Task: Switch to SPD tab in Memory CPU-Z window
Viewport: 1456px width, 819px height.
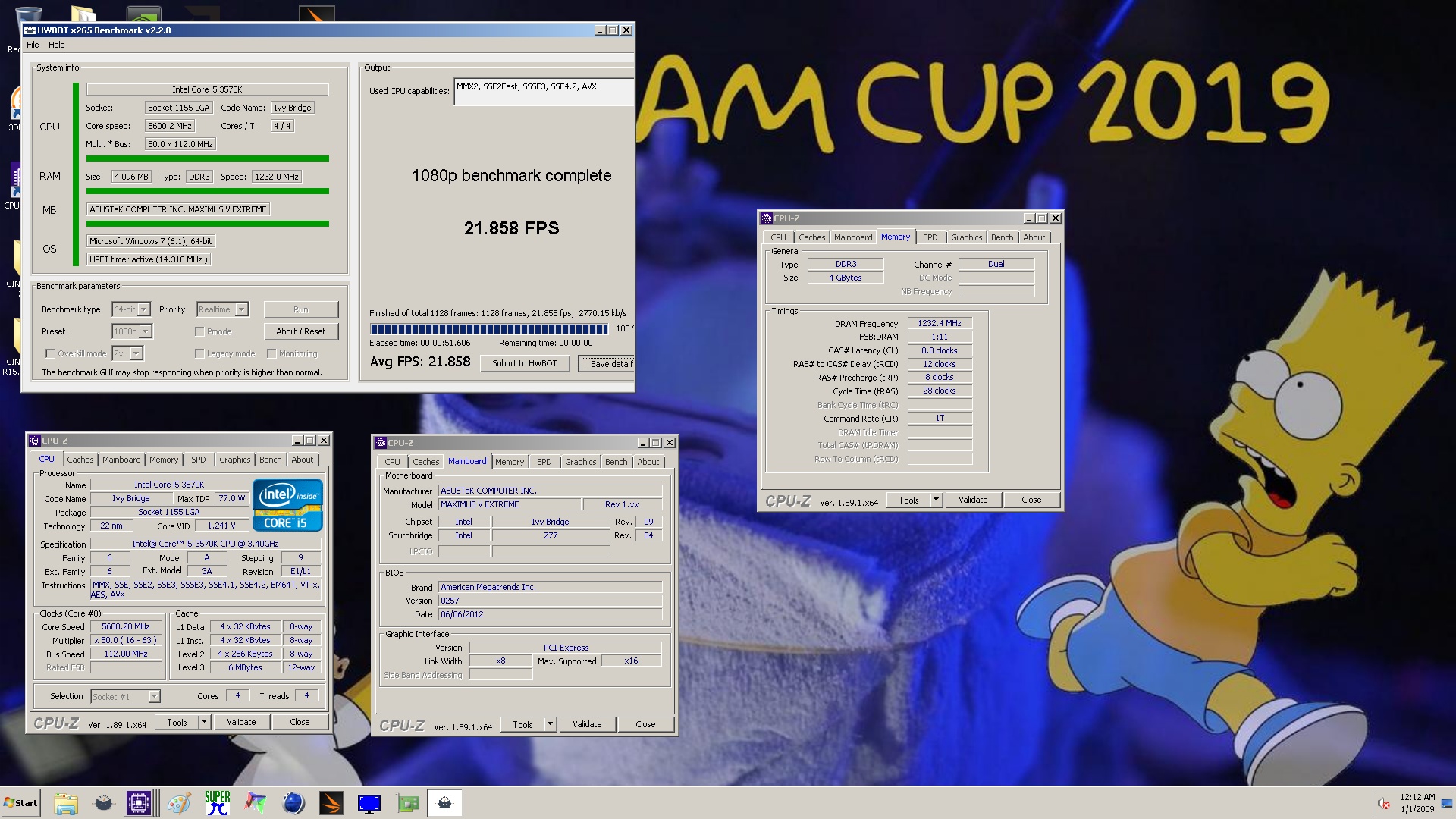Action: pos(930,237)
